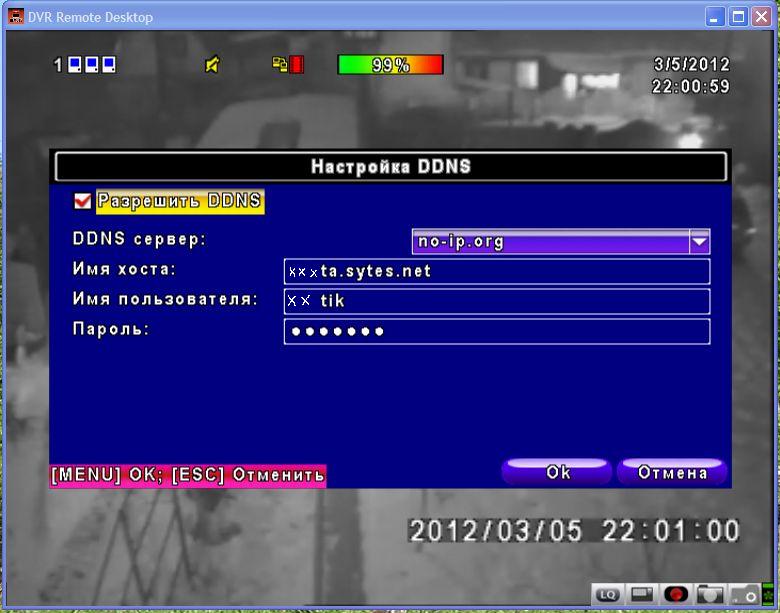Maximize the DVR Remote Desktop window
780x613 pixels.
(x=738, y=17)
